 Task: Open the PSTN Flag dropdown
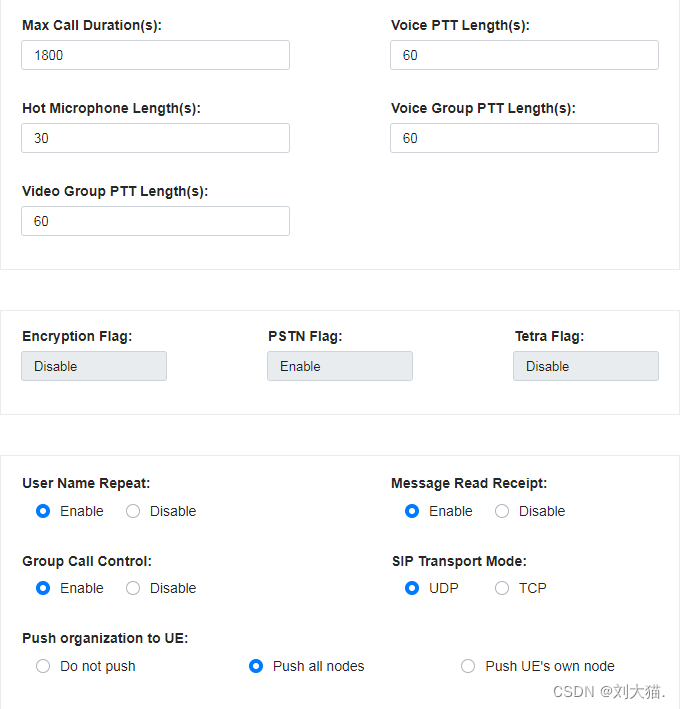click(x=339, y=366)
